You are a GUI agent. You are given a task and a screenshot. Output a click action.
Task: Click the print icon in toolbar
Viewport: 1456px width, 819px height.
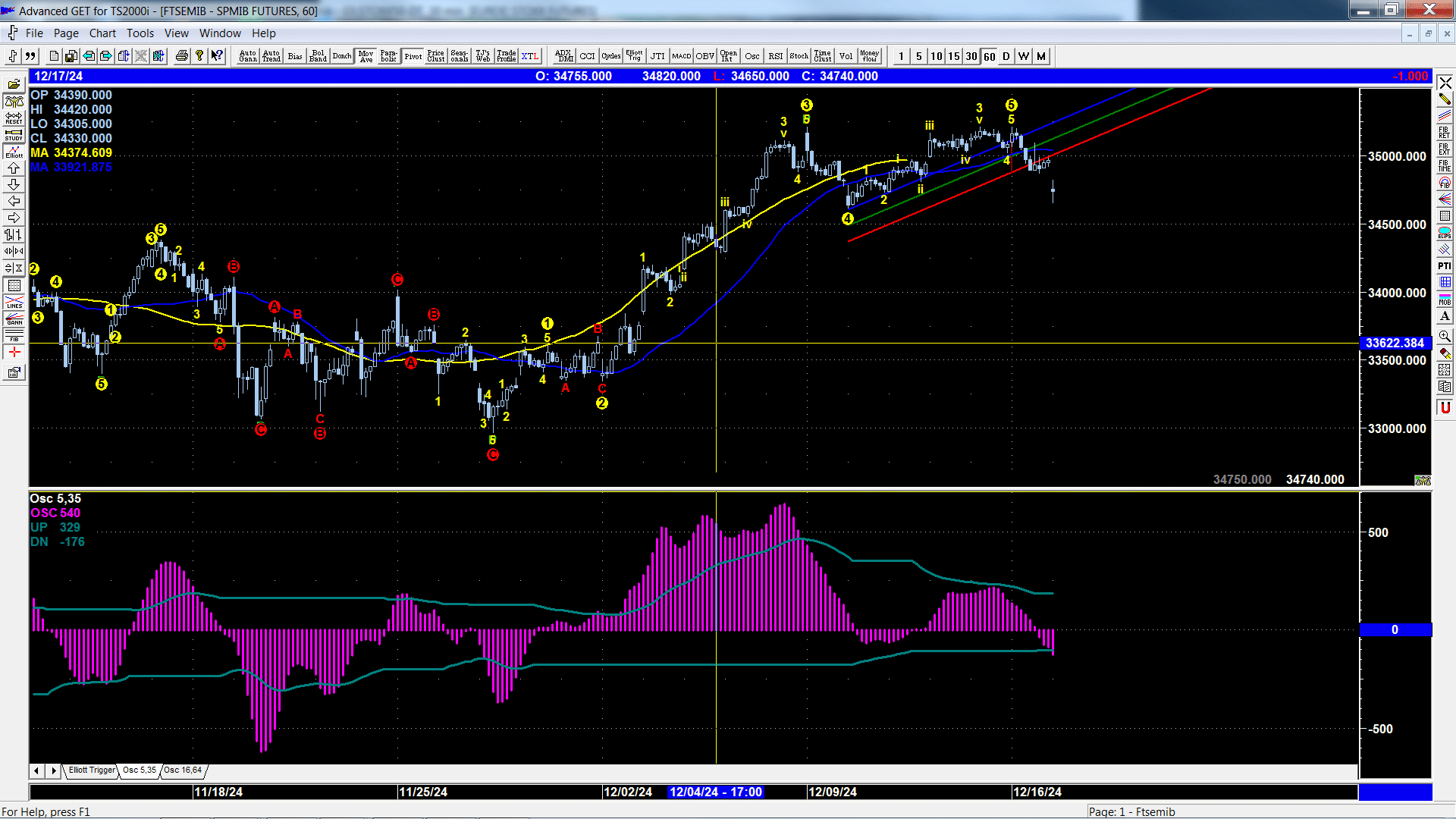click(x=181, y=56)
